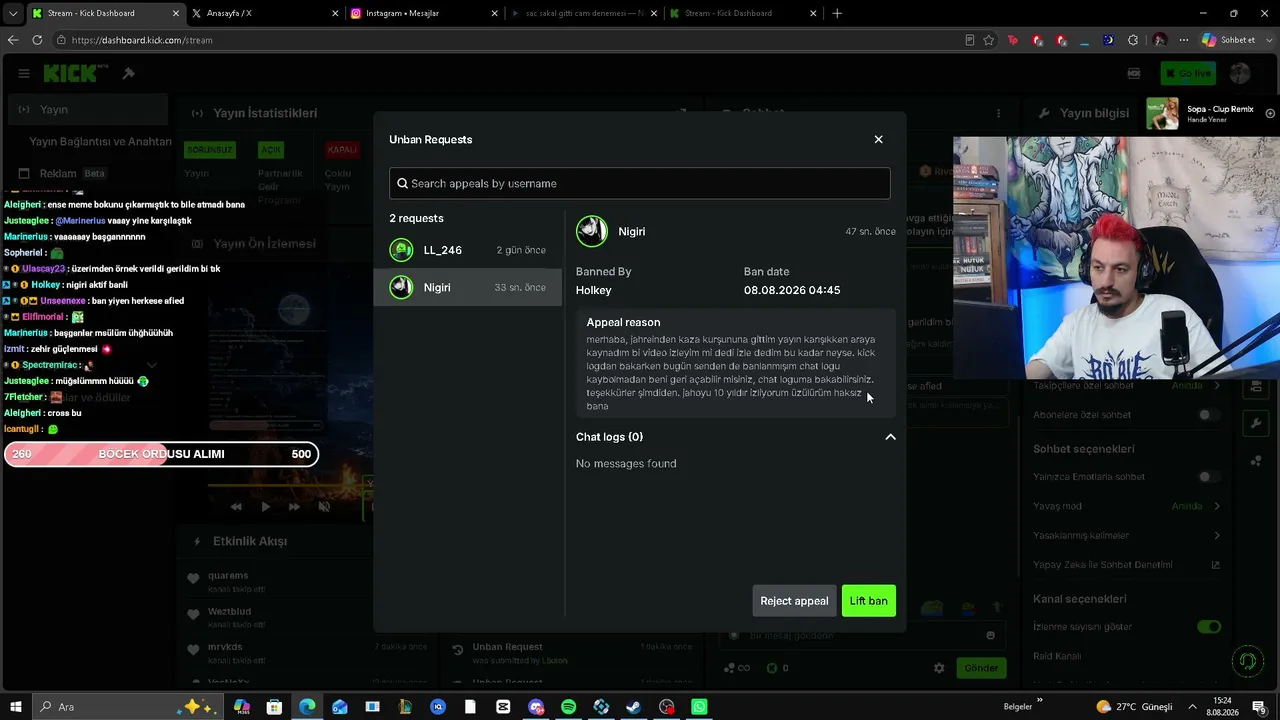Viewport: 1280px width, 720px height.
Task: Open Yapay Zeka ile Sohbet Denetimi link
Action: [1127, 565]
